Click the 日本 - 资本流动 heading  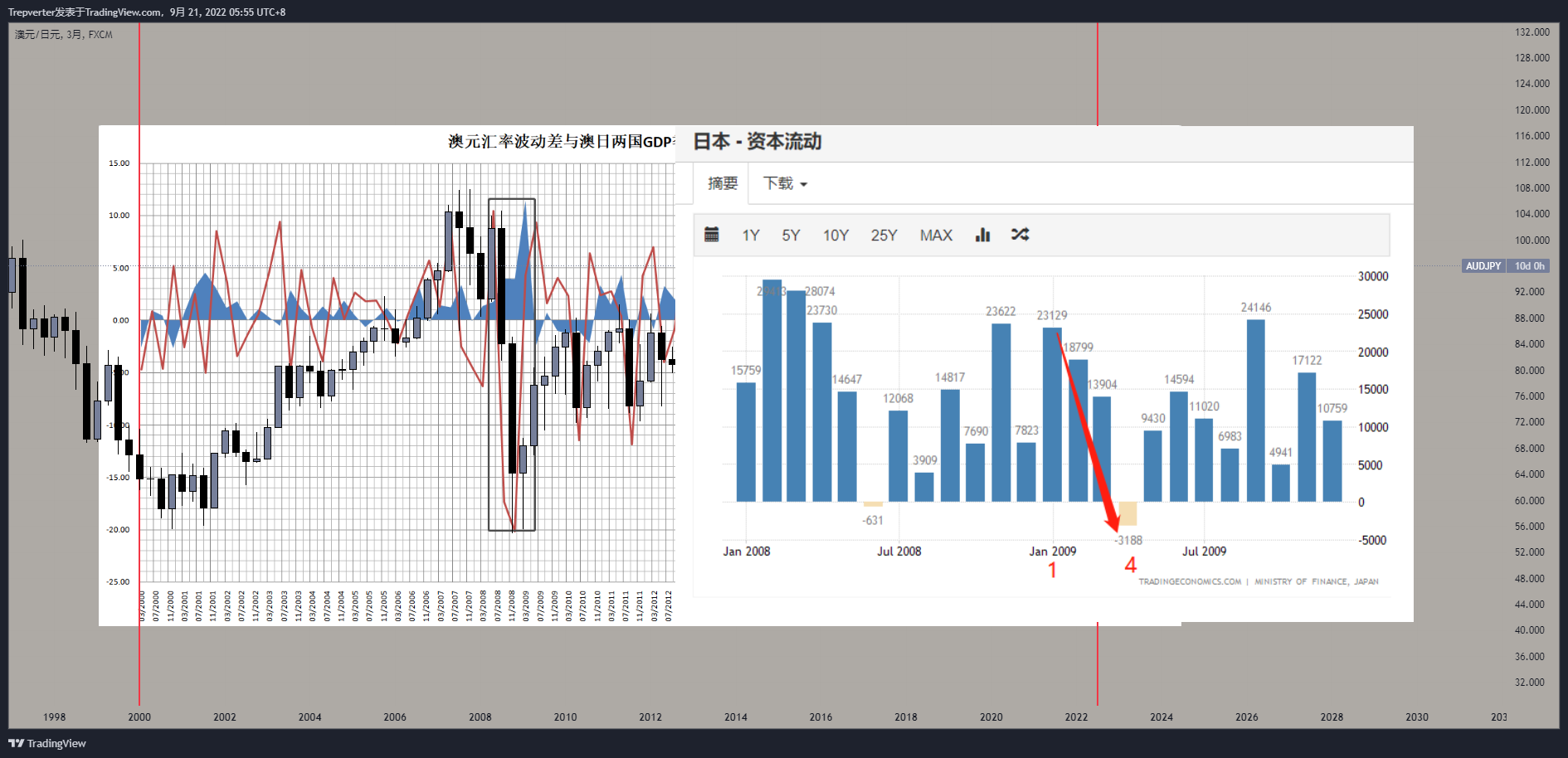(757, 142)
